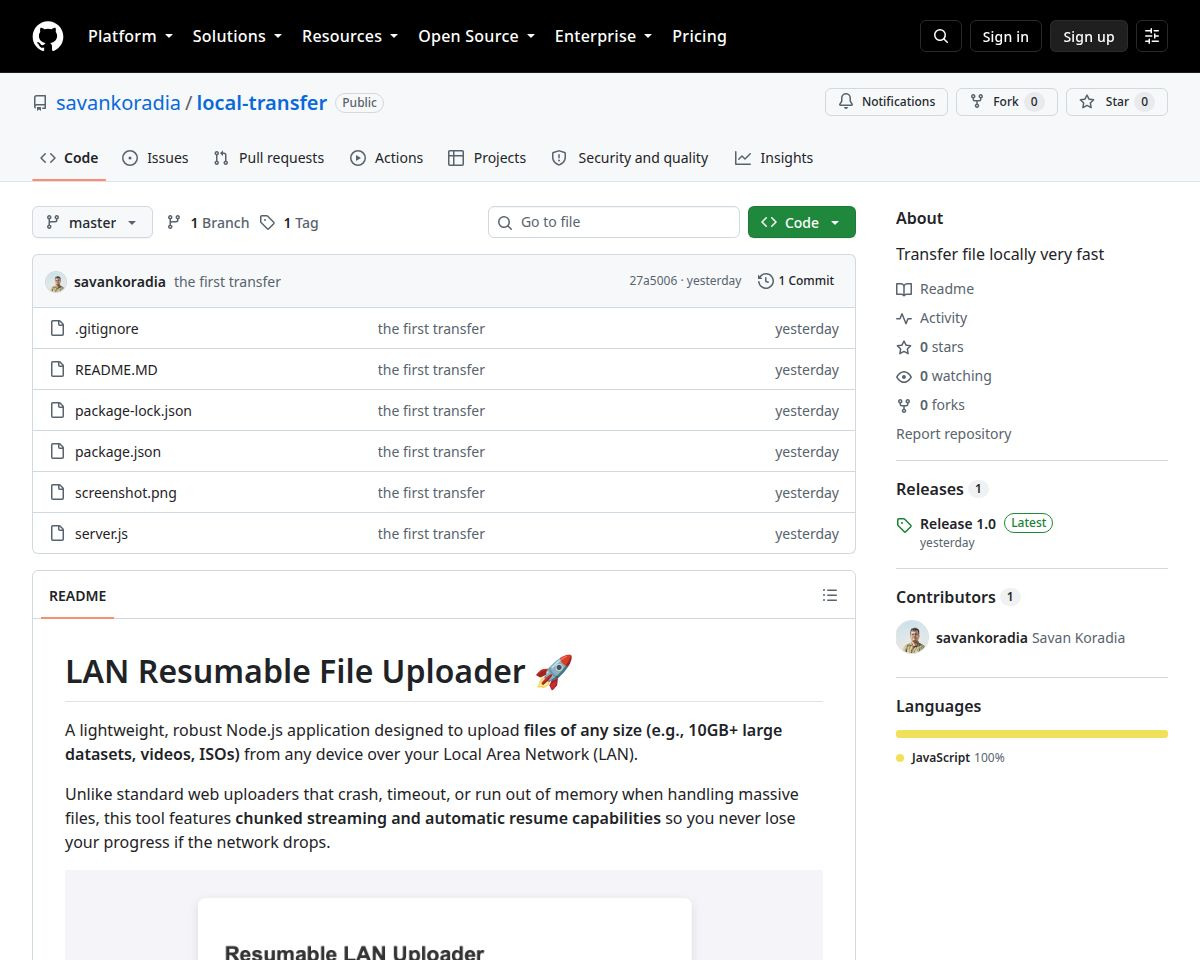This screenshot has width=1200, height=960.
Task: View the 0 watching link
Action: (944, 376)
